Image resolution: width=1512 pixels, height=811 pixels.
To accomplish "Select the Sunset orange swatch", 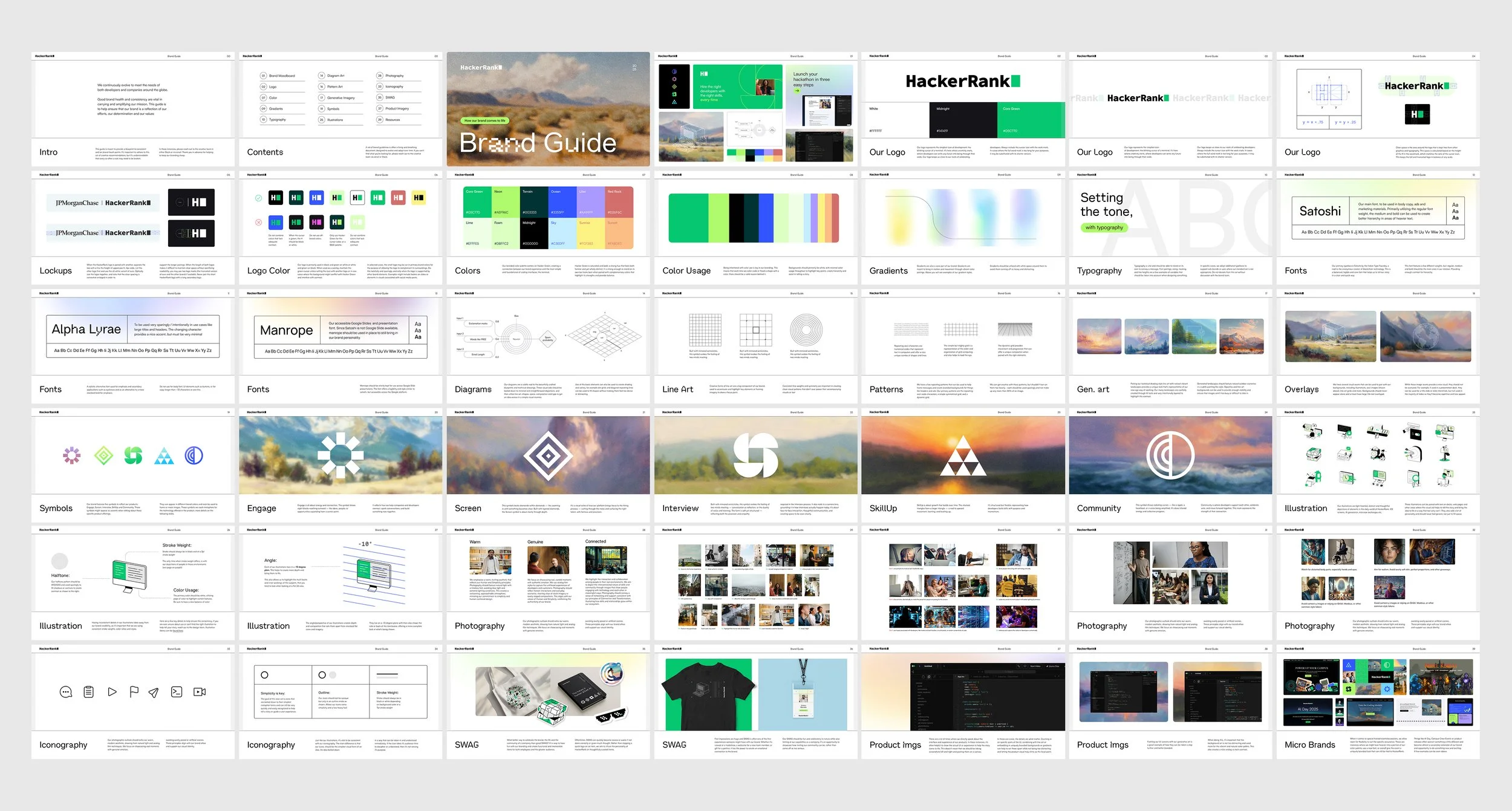I will [x=619, y=233].
